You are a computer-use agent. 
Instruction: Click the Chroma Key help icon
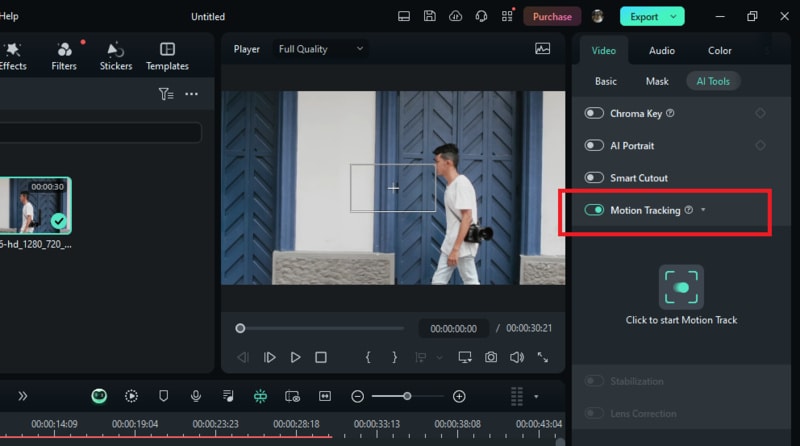[670, 113]
